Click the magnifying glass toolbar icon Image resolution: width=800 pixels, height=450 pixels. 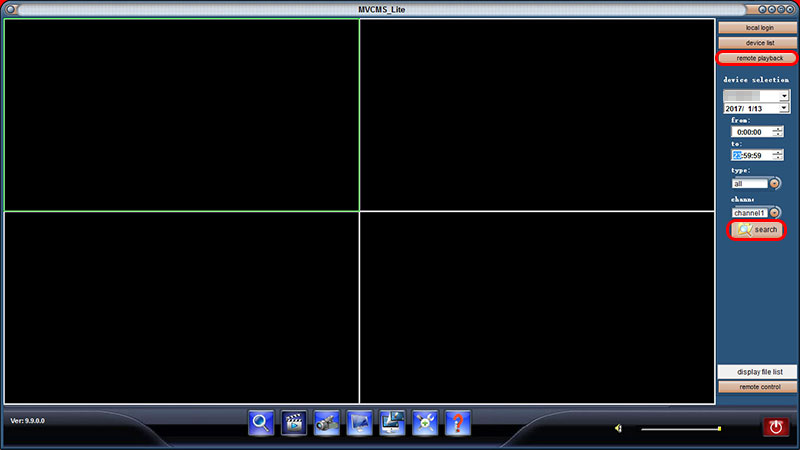click(x=261, y=423)
